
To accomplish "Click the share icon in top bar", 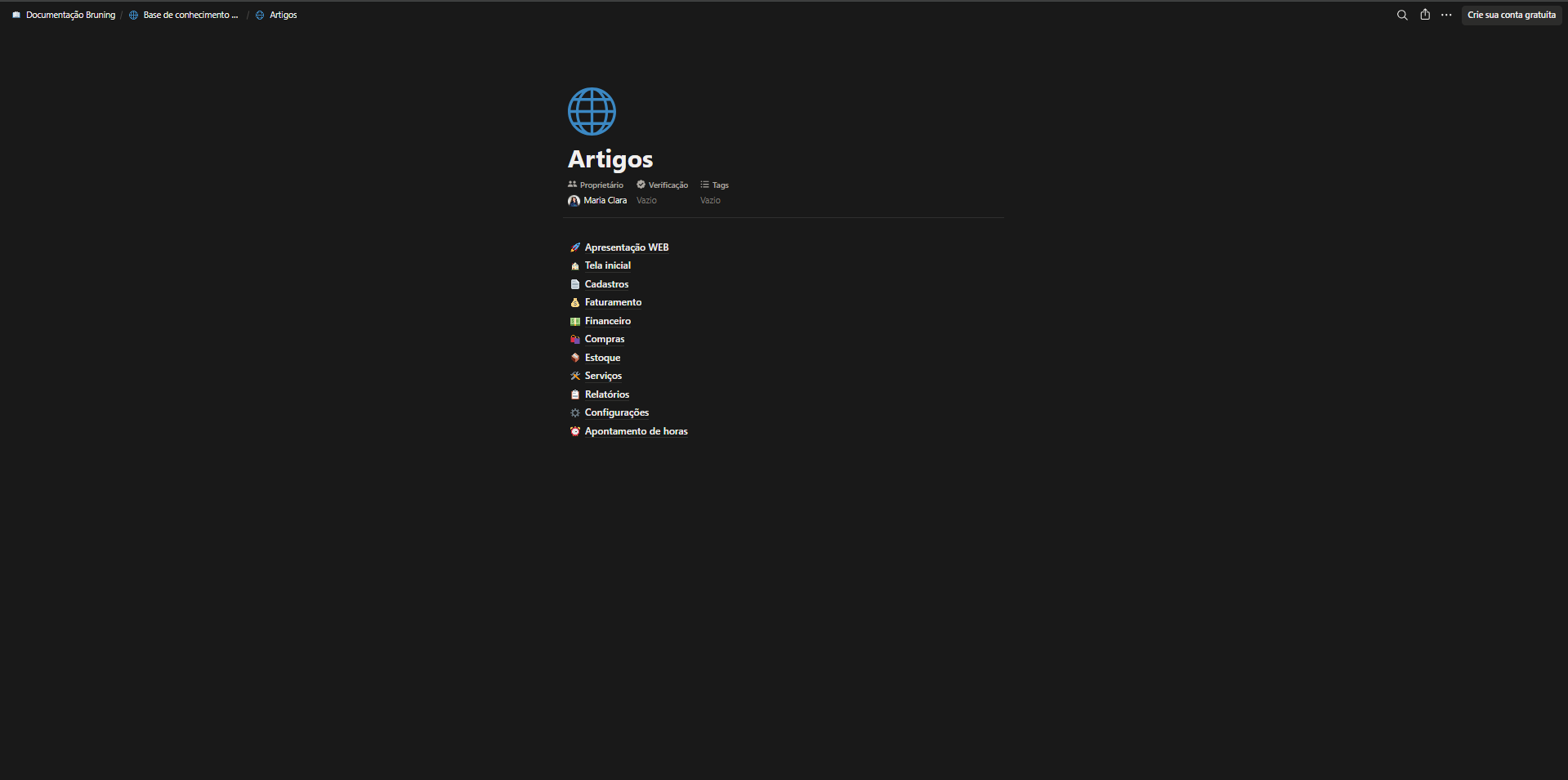I will coord(1425,15).
